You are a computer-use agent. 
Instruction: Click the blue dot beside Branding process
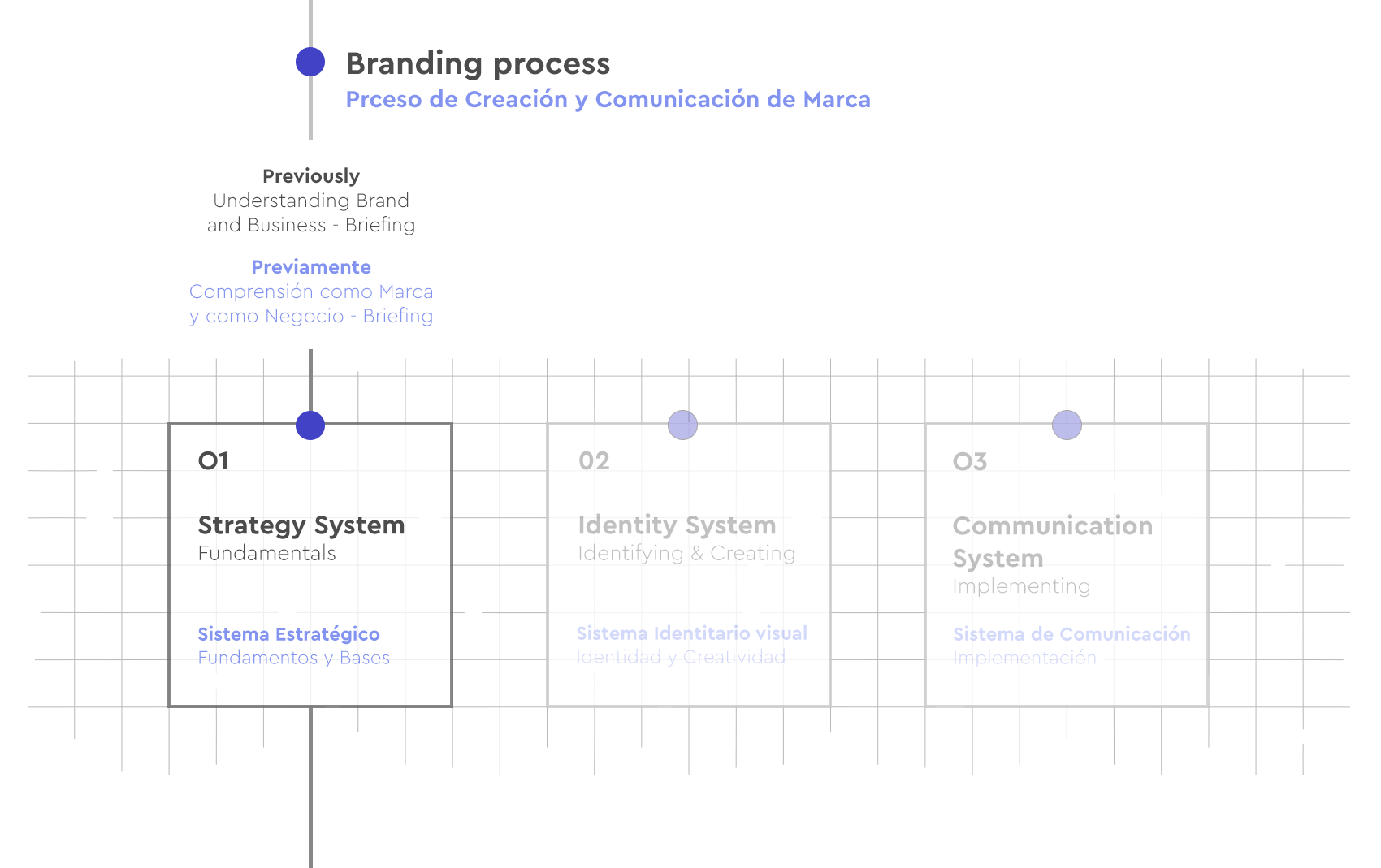(310, 62)
